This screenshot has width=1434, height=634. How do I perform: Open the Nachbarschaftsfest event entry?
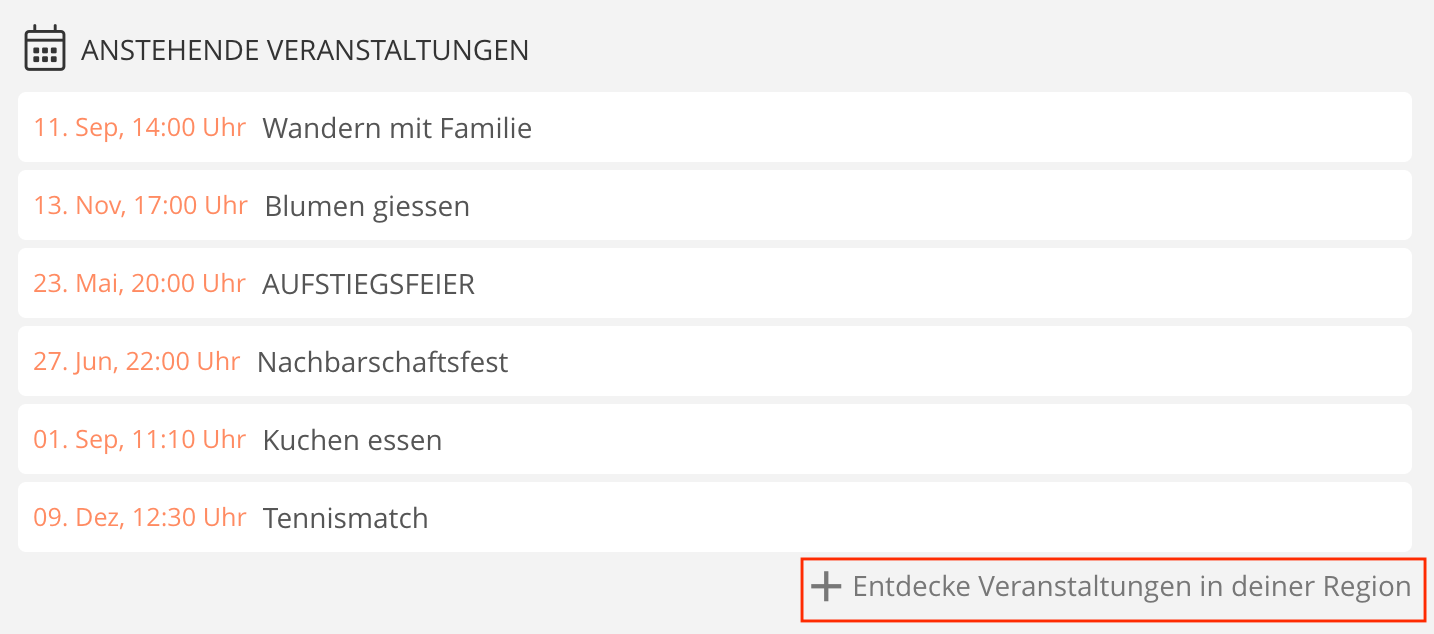tap(382, 362)
